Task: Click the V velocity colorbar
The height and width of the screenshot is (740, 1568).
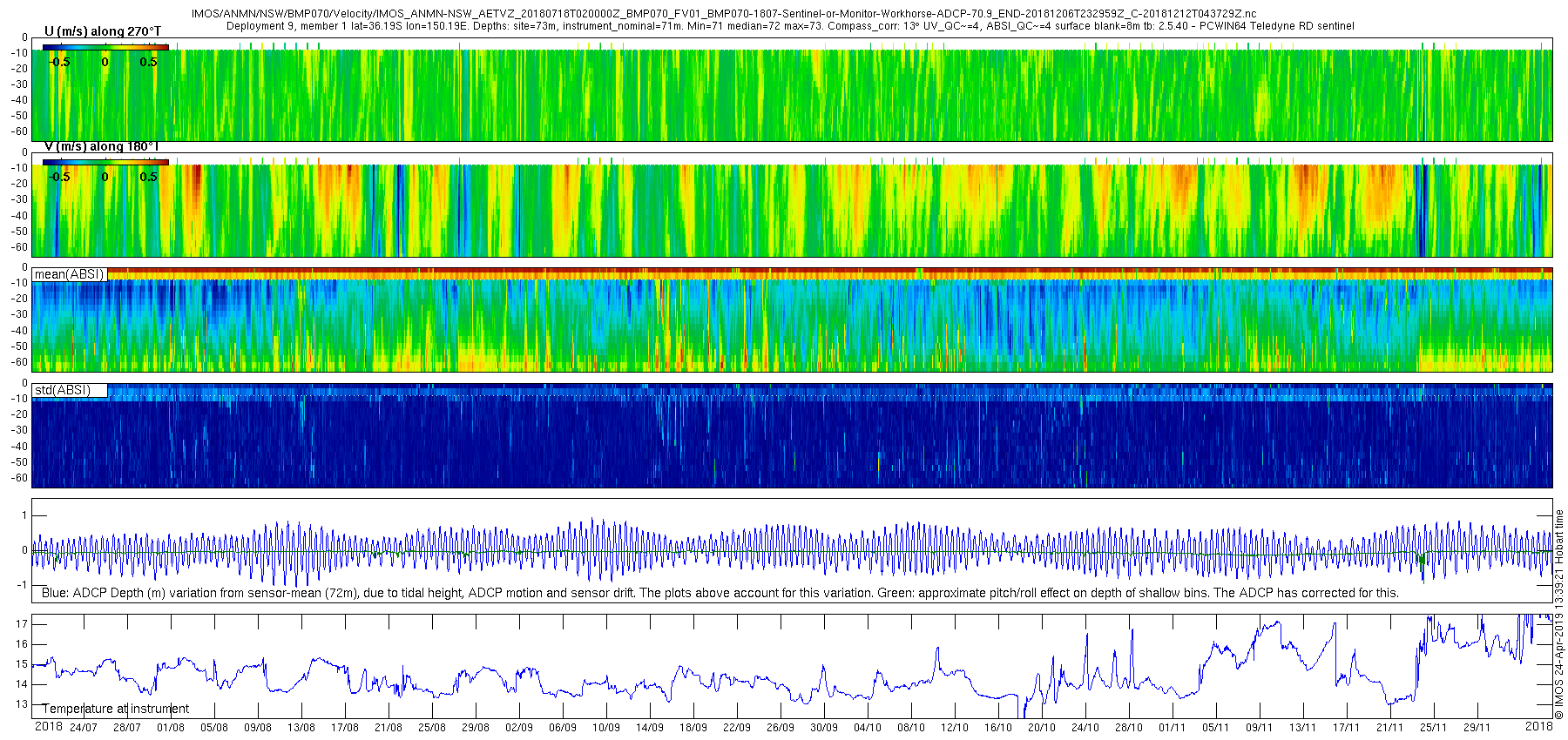Action: coord(105,162)
